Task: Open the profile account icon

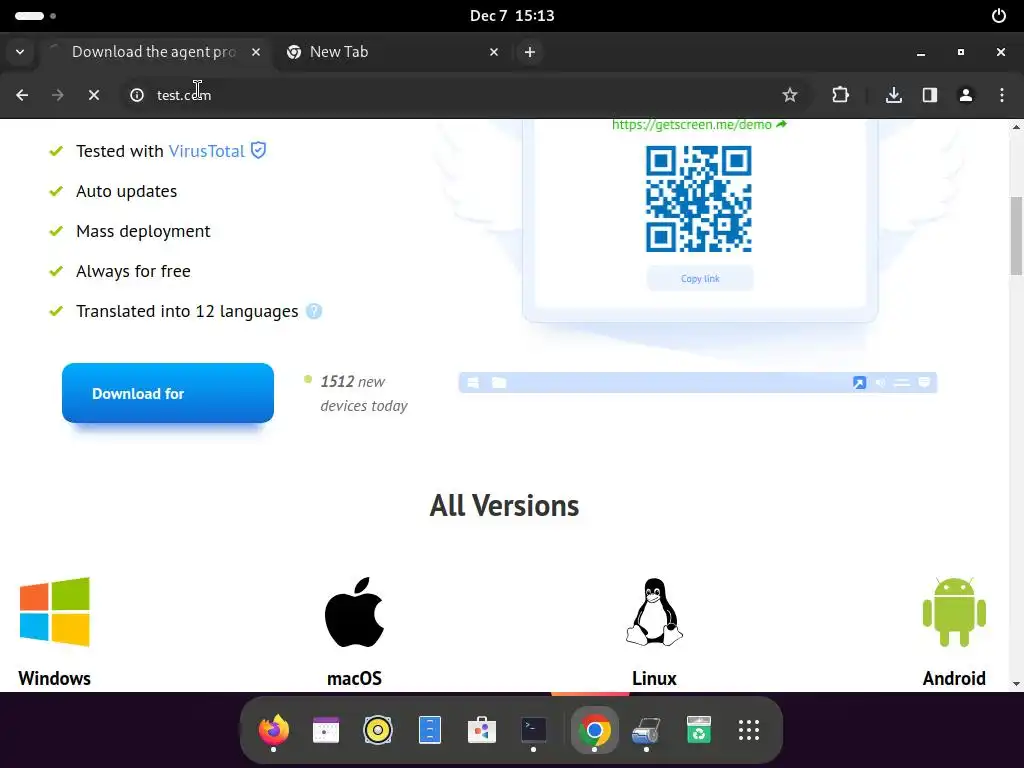Action: coord(966,95)
